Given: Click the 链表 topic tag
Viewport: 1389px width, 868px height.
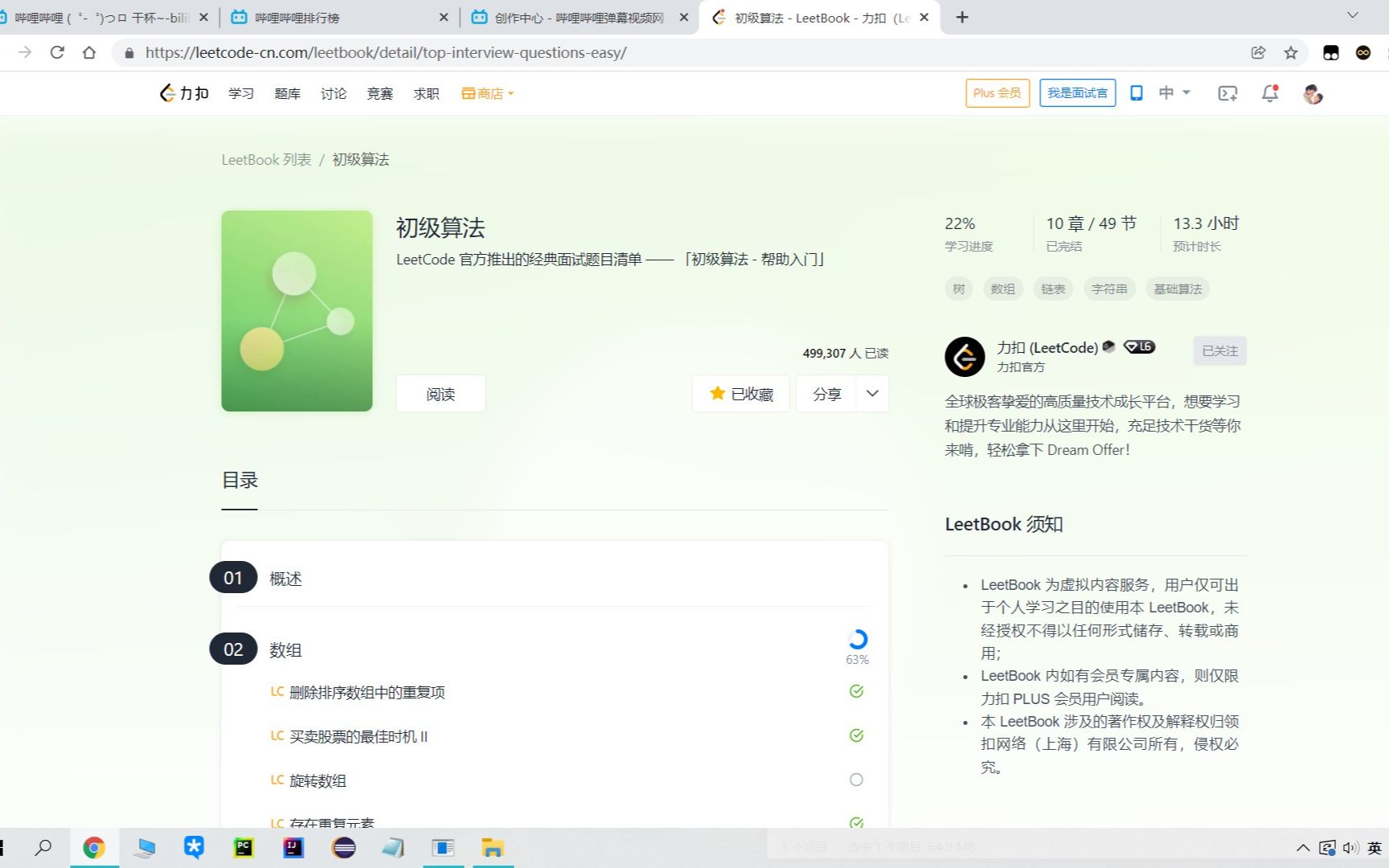Looking at the screenshot, I should 1053,289.
